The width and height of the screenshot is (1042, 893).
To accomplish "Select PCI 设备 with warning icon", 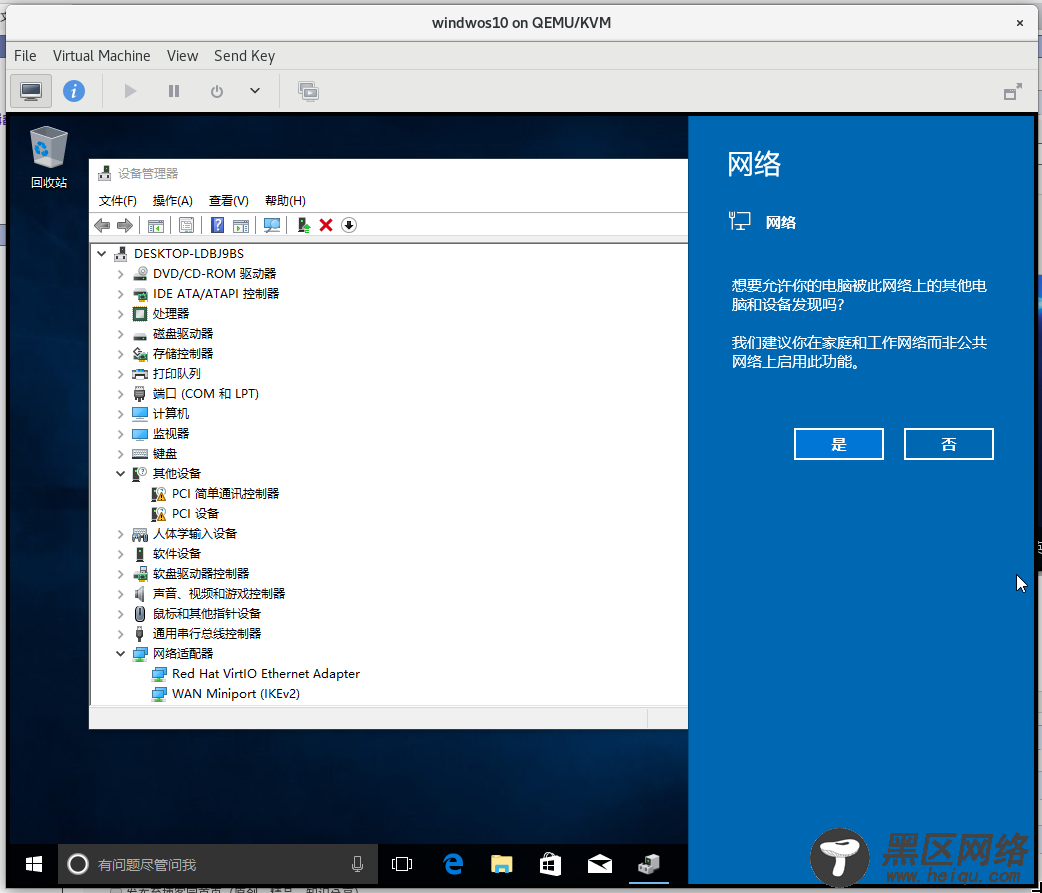I will pyautogui.click(x=195, y=514).
